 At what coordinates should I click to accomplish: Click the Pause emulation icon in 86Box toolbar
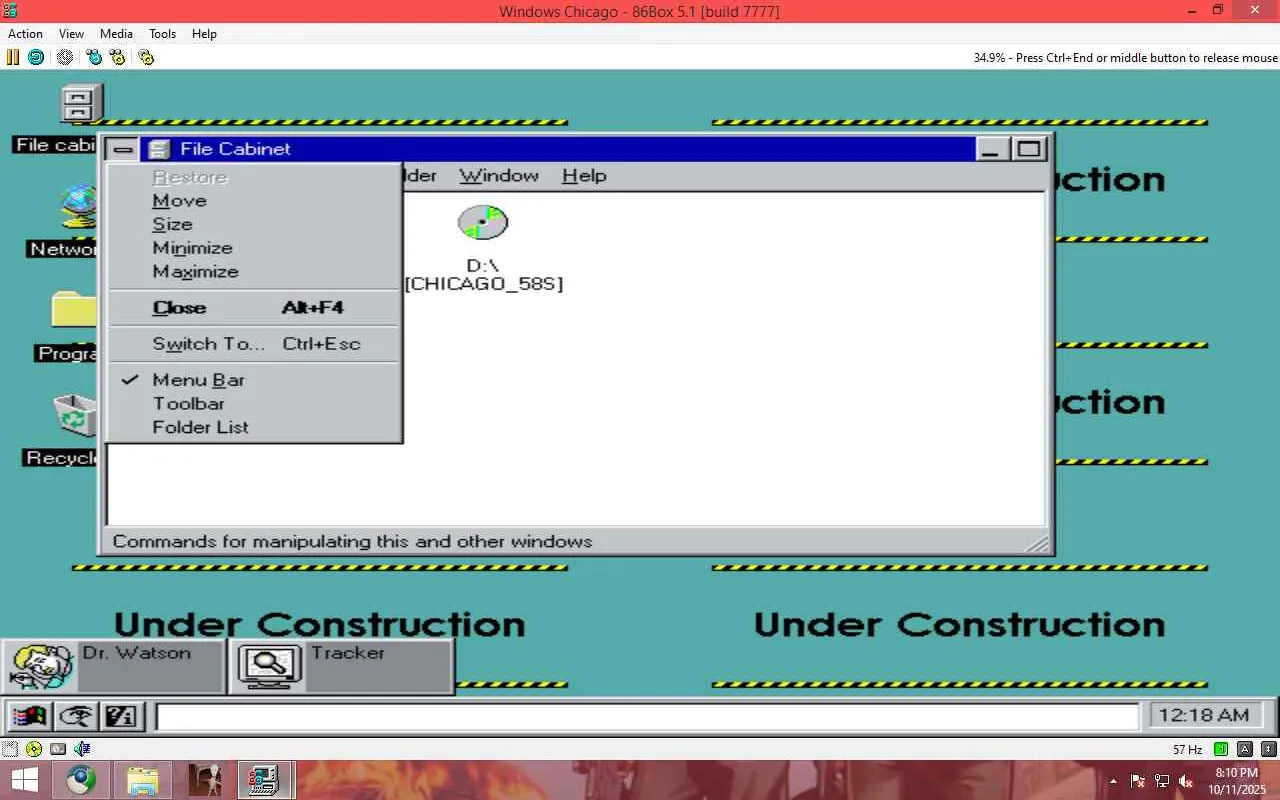[13, 57]
